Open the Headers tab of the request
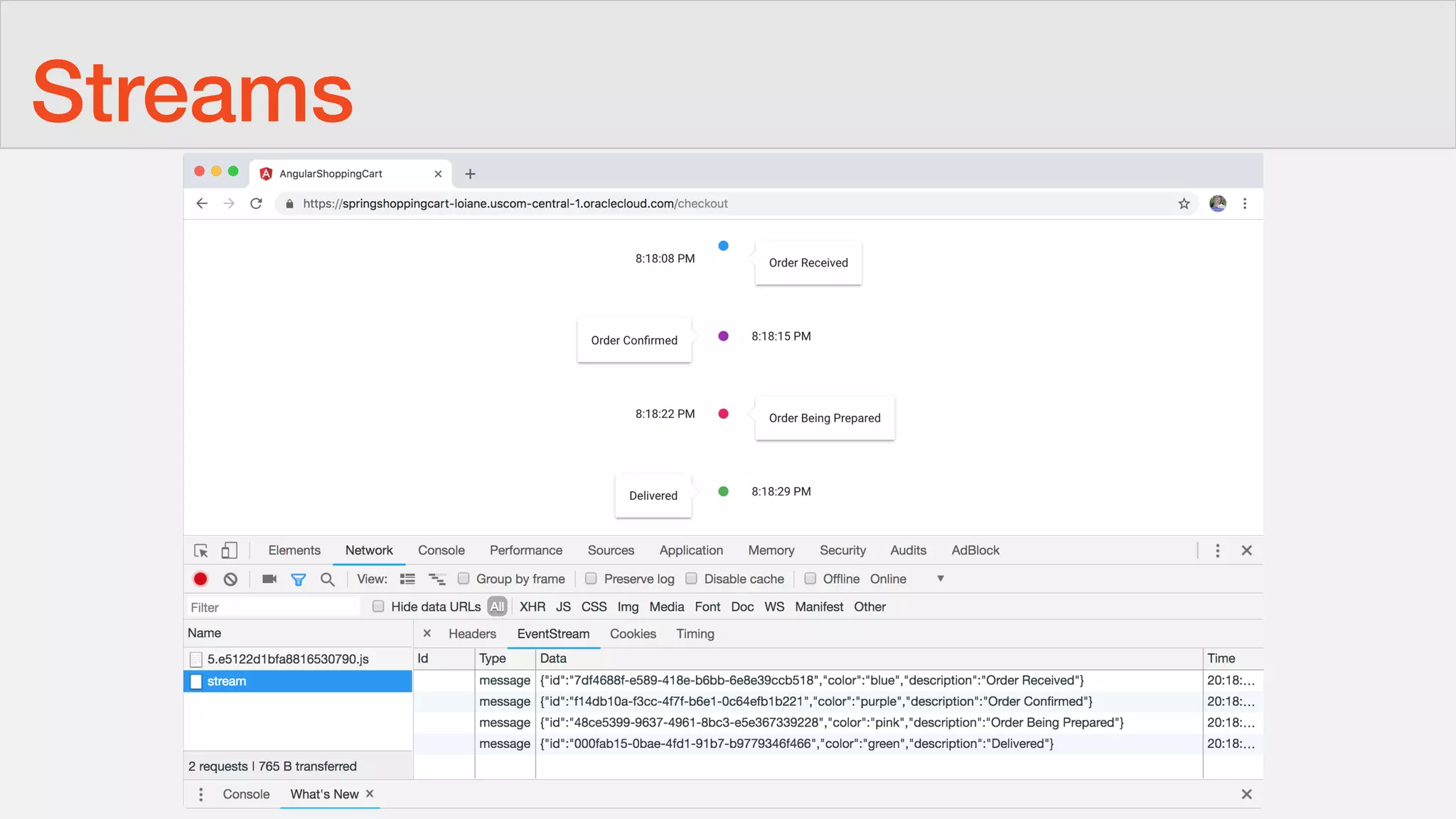The width and height of the screenshot is (1456, 819). pos(472,633)
